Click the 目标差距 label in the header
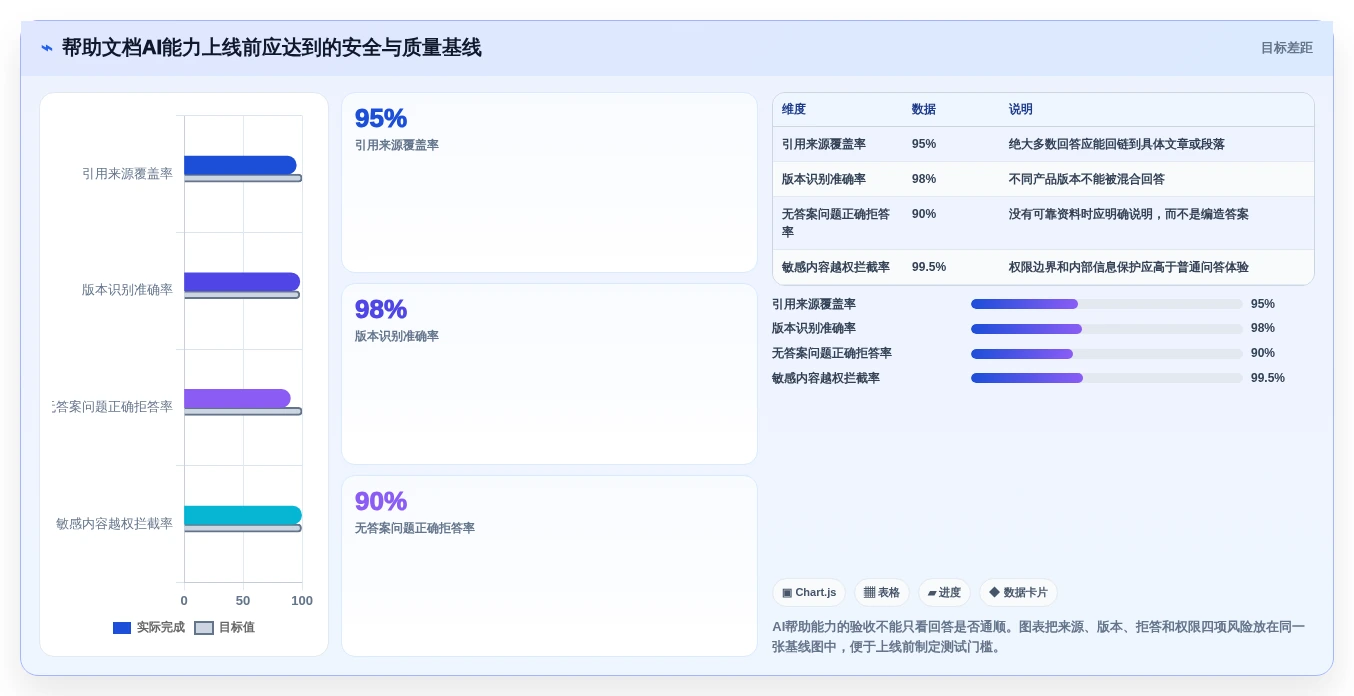 (x=1286, y=48)
